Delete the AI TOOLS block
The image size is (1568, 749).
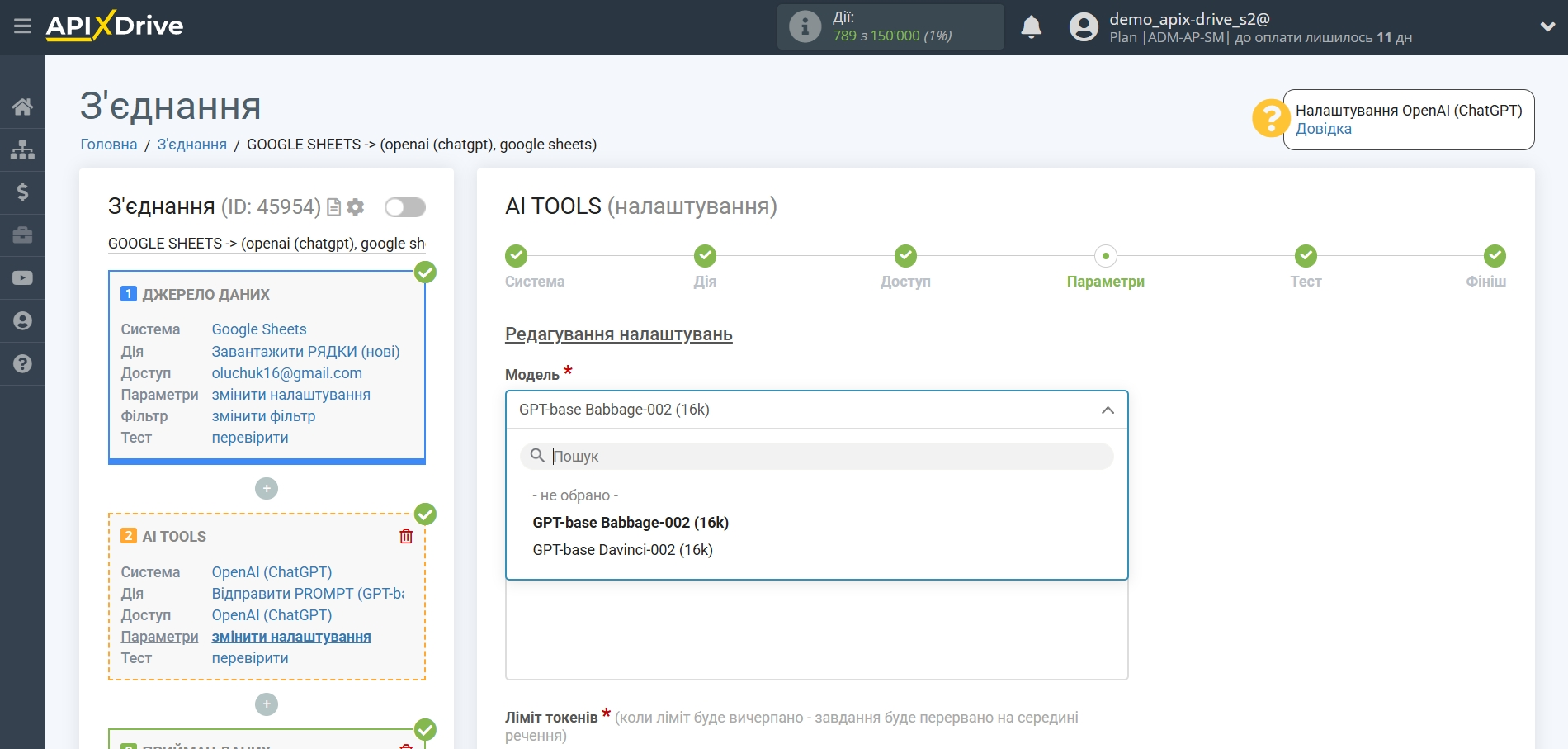[406, 536]
